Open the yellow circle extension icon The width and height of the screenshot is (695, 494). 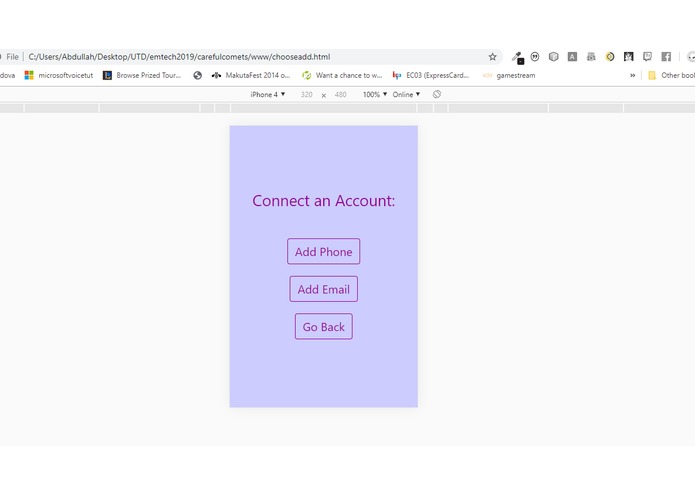point(610,56)
